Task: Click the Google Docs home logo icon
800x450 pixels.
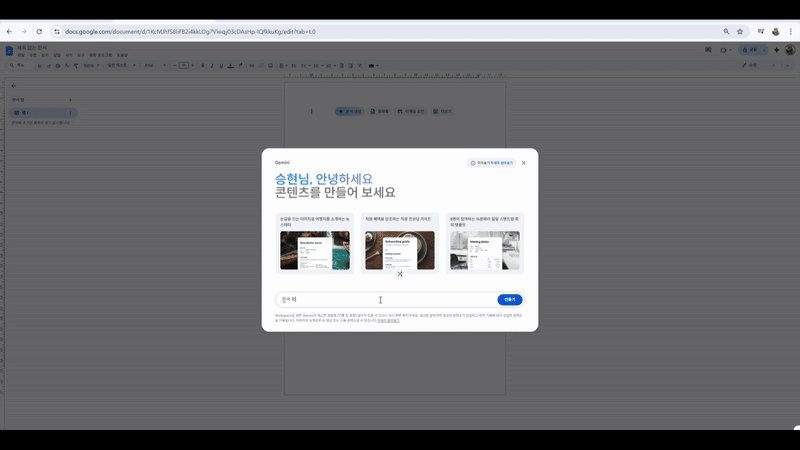Action: point(9,50)
